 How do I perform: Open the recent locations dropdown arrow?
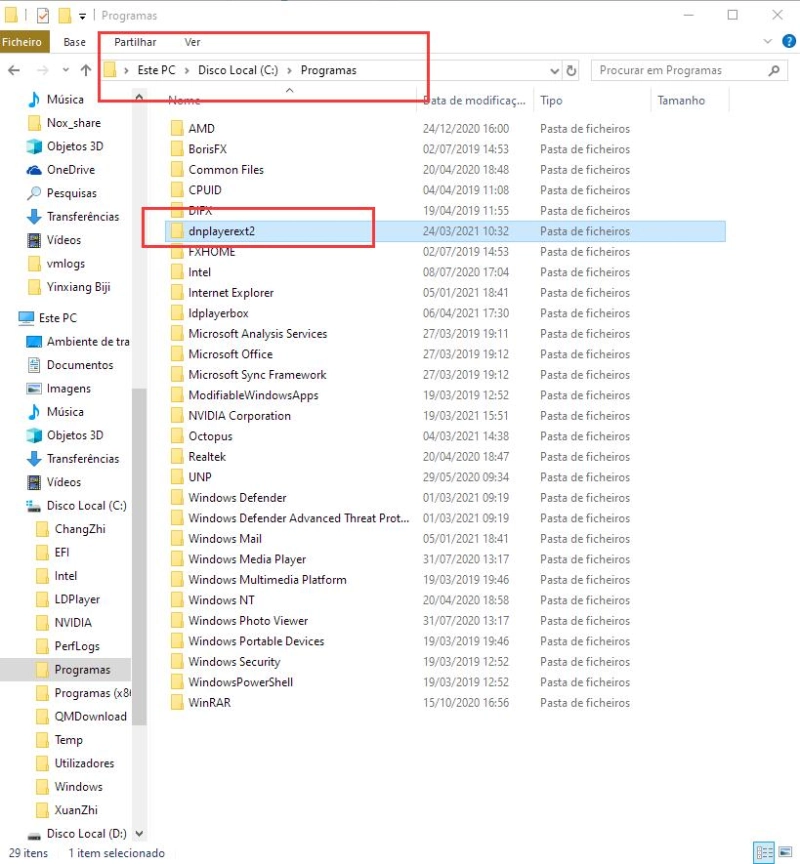(64, 71)
